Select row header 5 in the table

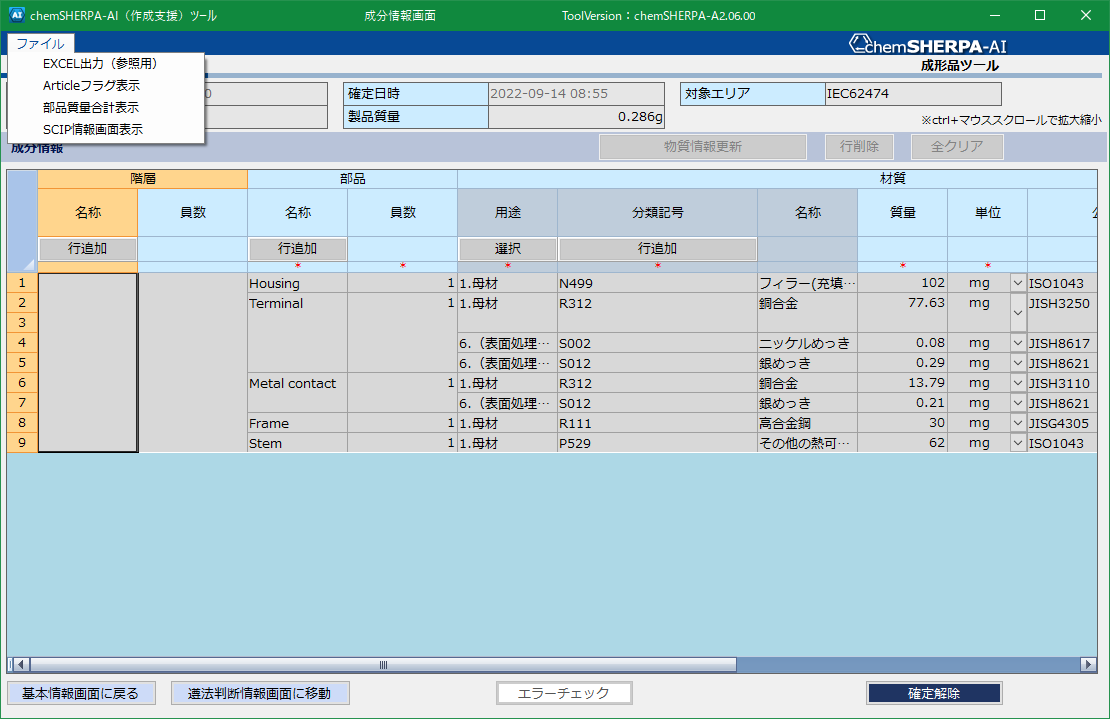click(x=21, y=363)
